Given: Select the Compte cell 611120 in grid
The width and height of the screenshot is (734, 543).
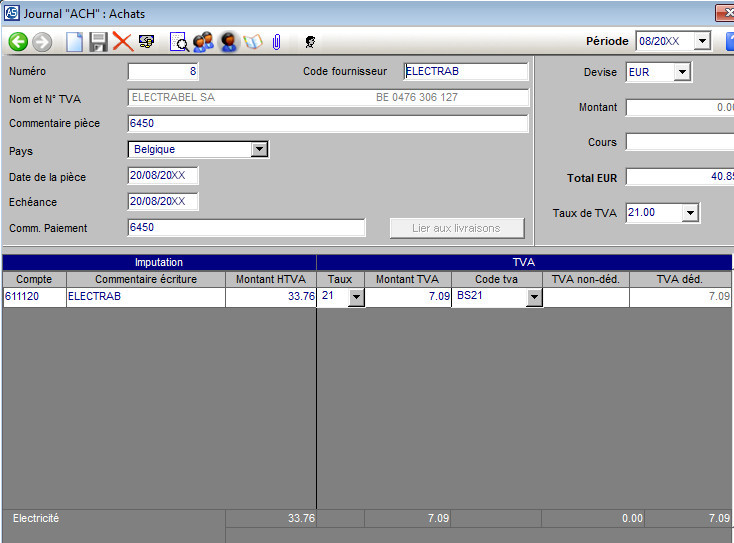Looking at the screenshot, I should (34, 297).
